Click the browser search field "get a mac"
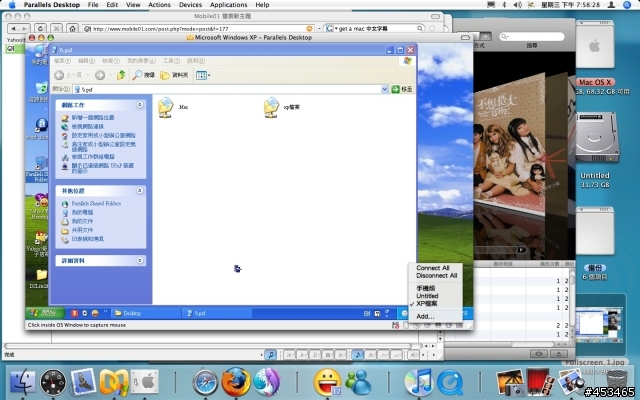 375,29
